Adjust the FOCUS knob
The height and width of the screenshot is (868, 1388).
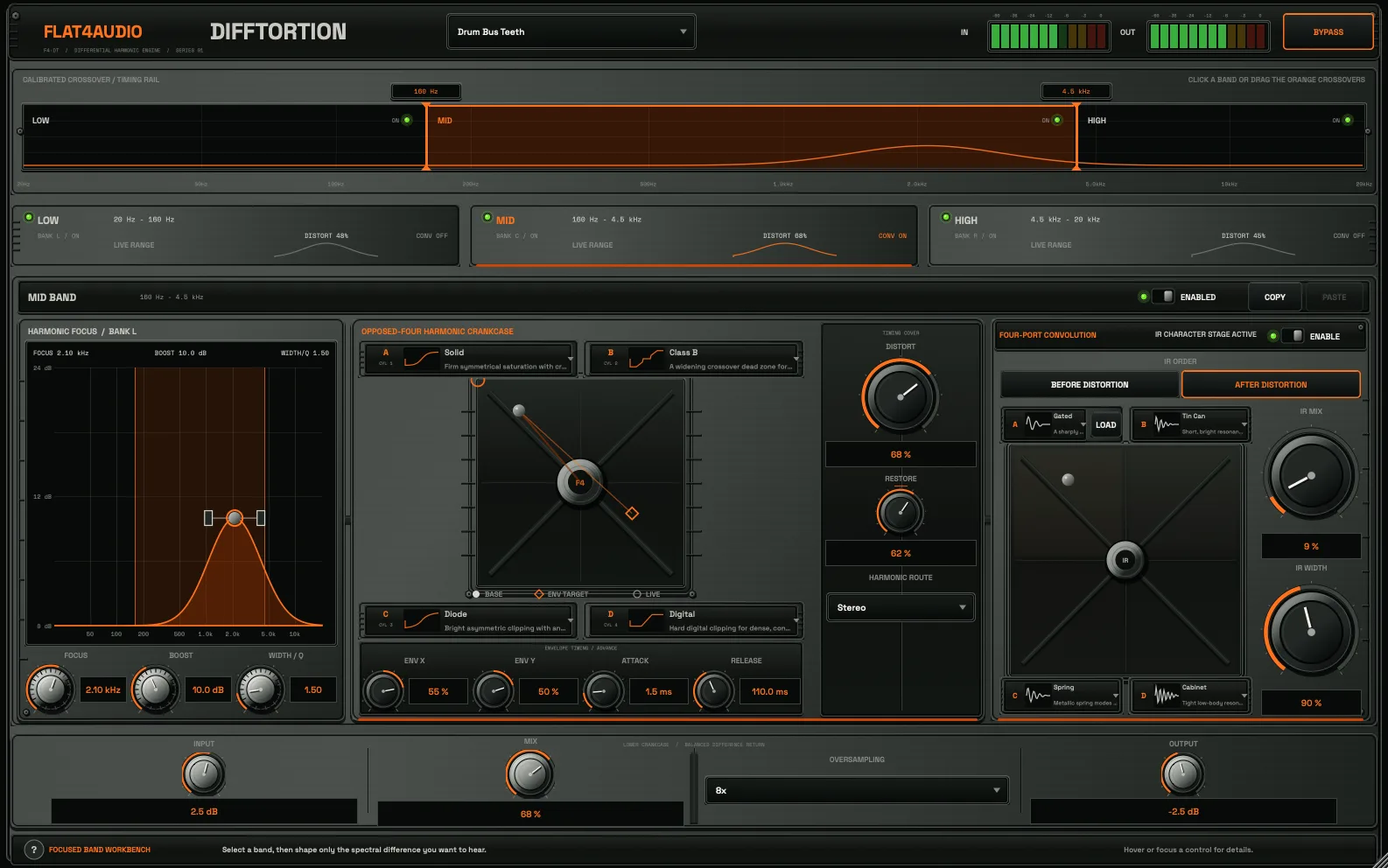(x=50, y=689)
